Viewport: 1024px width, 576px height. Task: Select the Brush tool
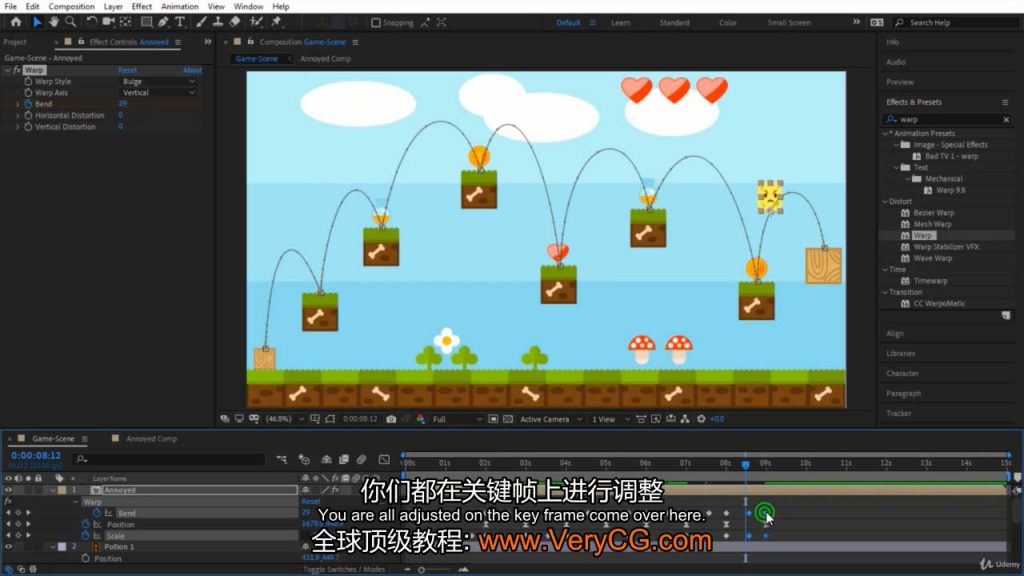[x=201, y=22]
